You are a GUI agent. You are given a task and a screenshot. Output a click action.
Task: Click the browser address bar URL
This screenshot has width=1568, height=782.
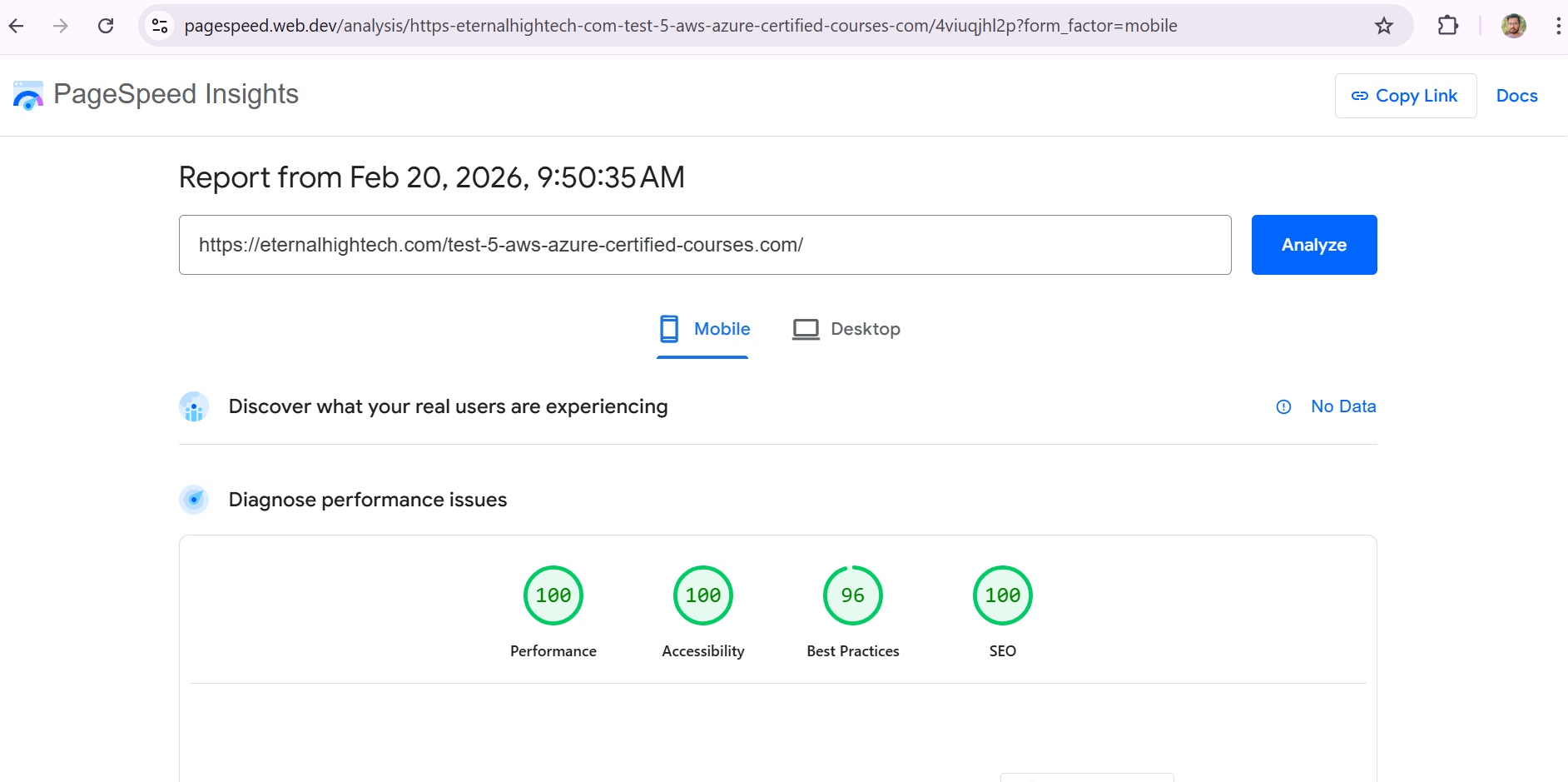(x=681, y=26)
